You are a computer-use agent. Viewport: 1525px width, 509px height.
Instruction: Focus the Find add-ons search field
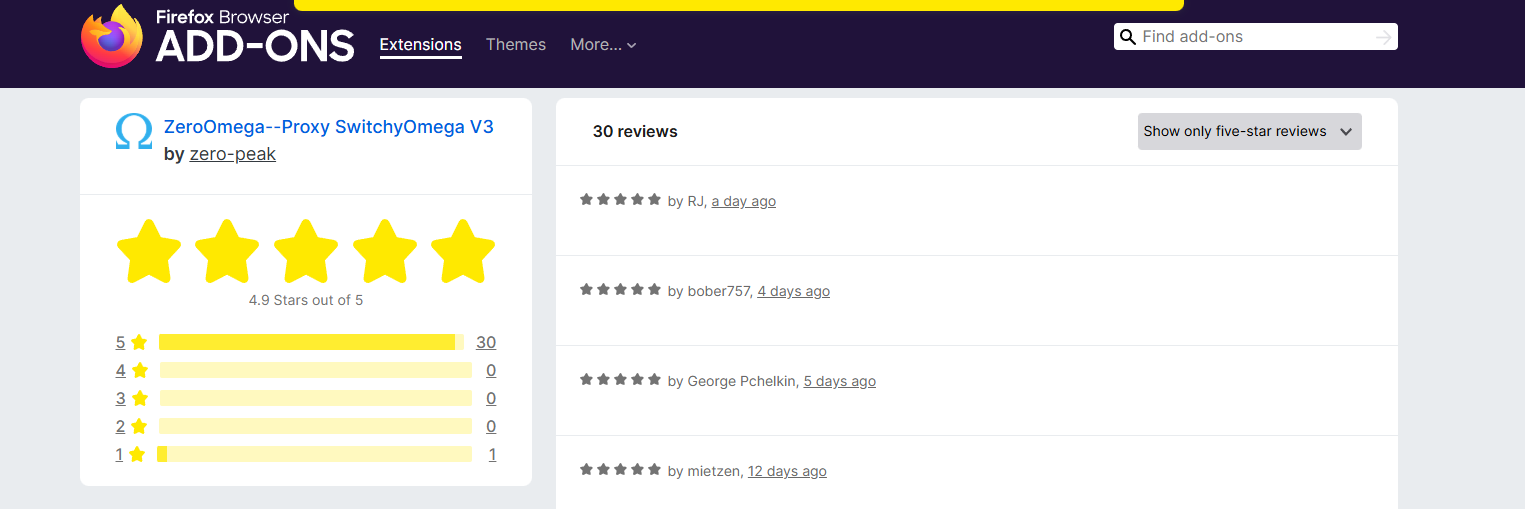[1256, 37]
